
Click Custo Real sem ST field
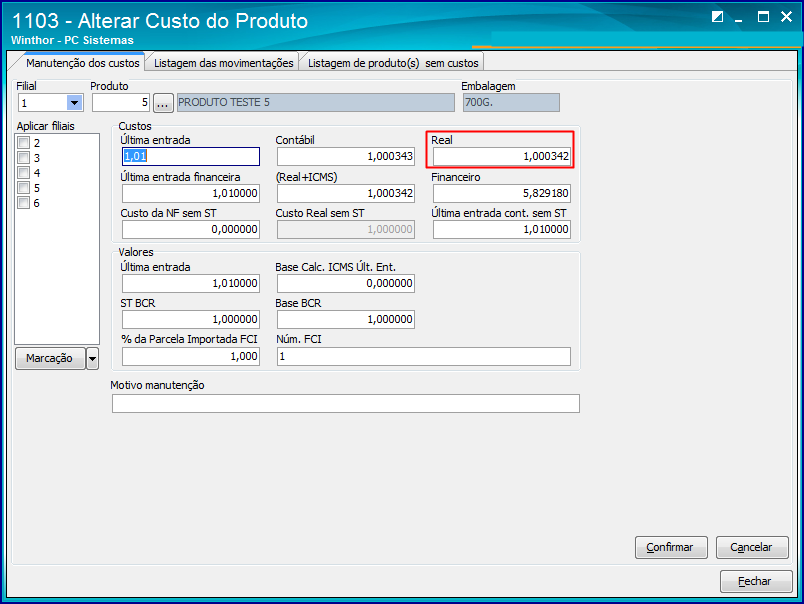pyautogui.click(x=346, y=229)
